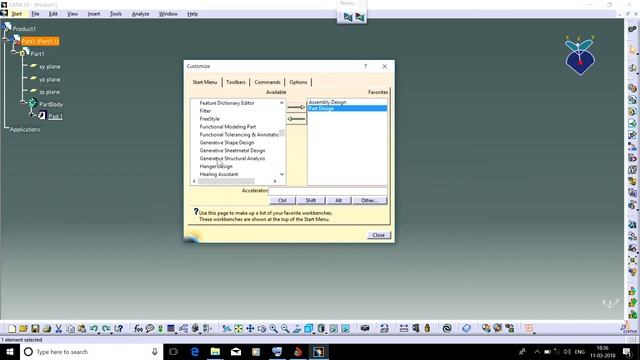
Task: Collapse the PartBody tree node
Action: [23, 102]
